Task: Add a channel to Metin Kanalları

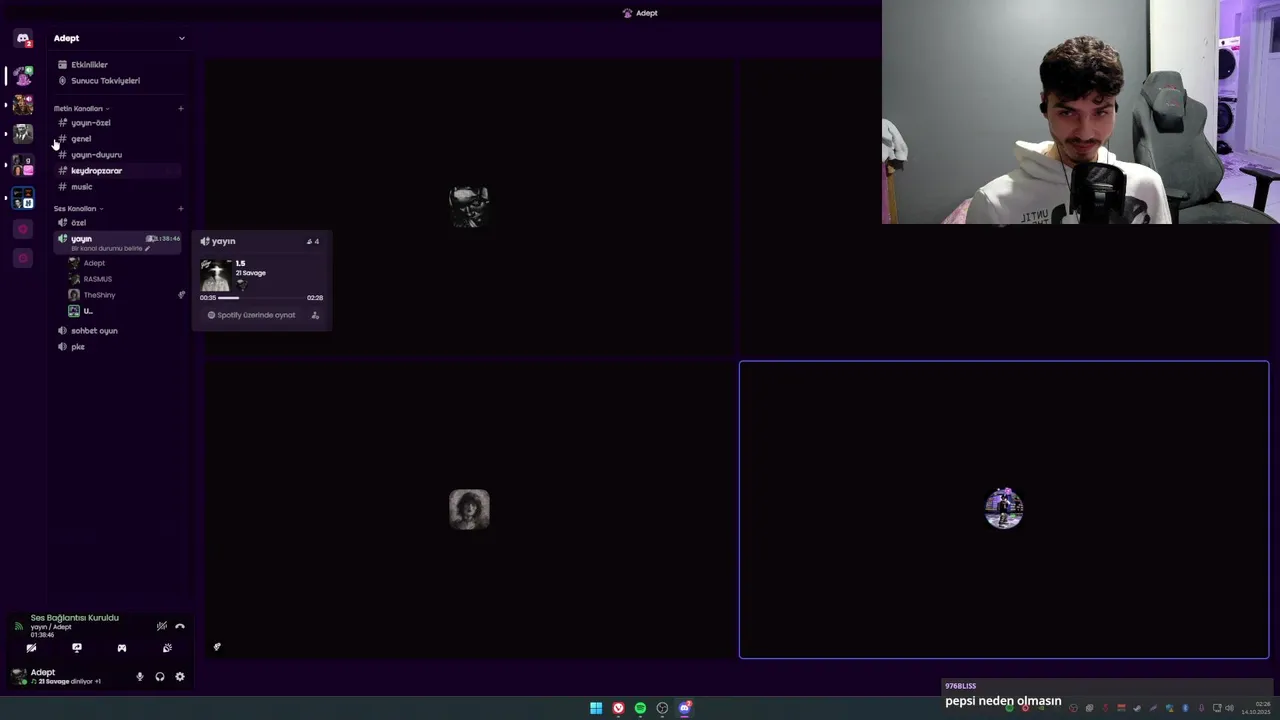Action: (181, 108)
